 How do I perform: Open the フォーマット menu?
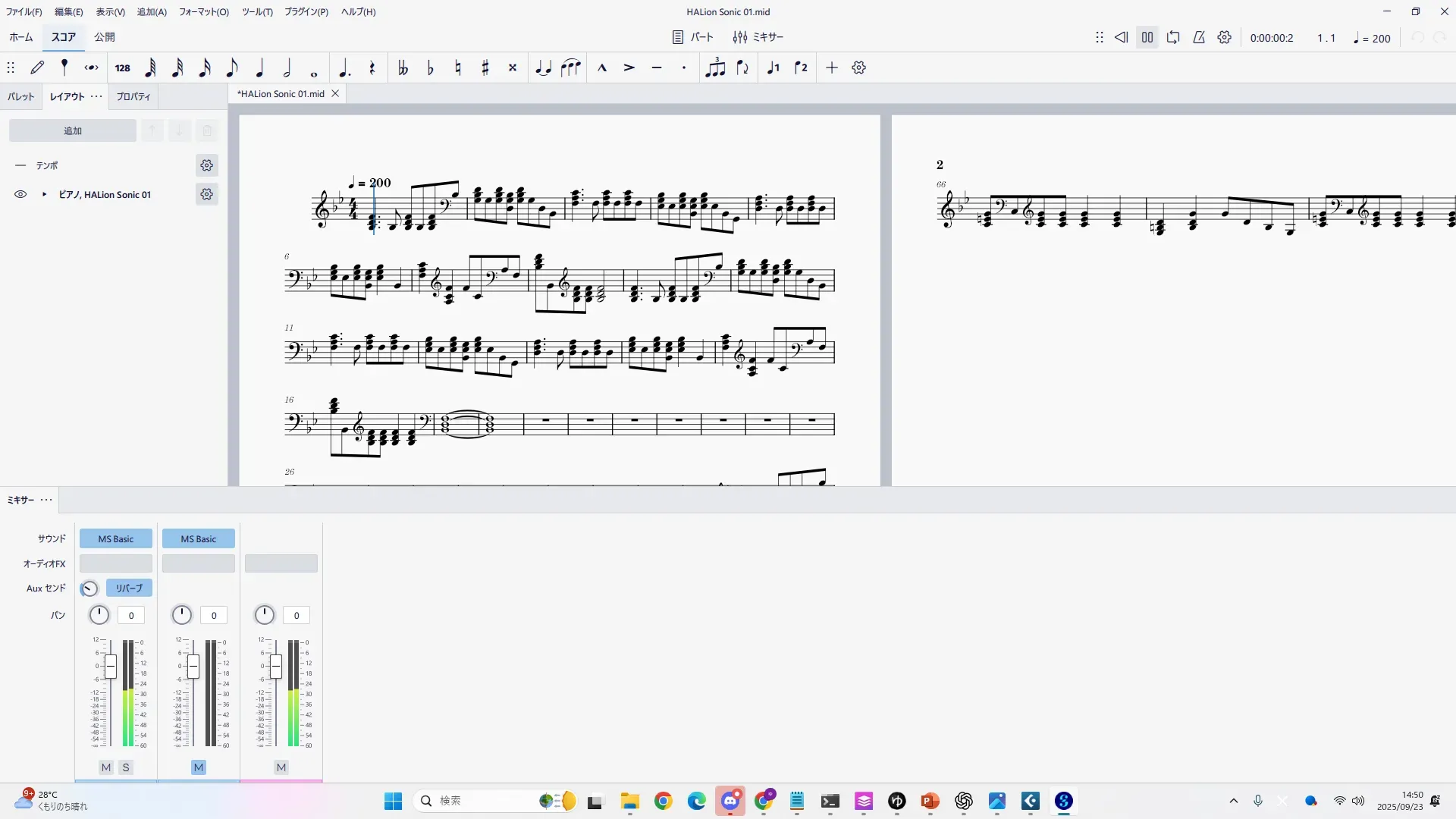pos(203,11)
